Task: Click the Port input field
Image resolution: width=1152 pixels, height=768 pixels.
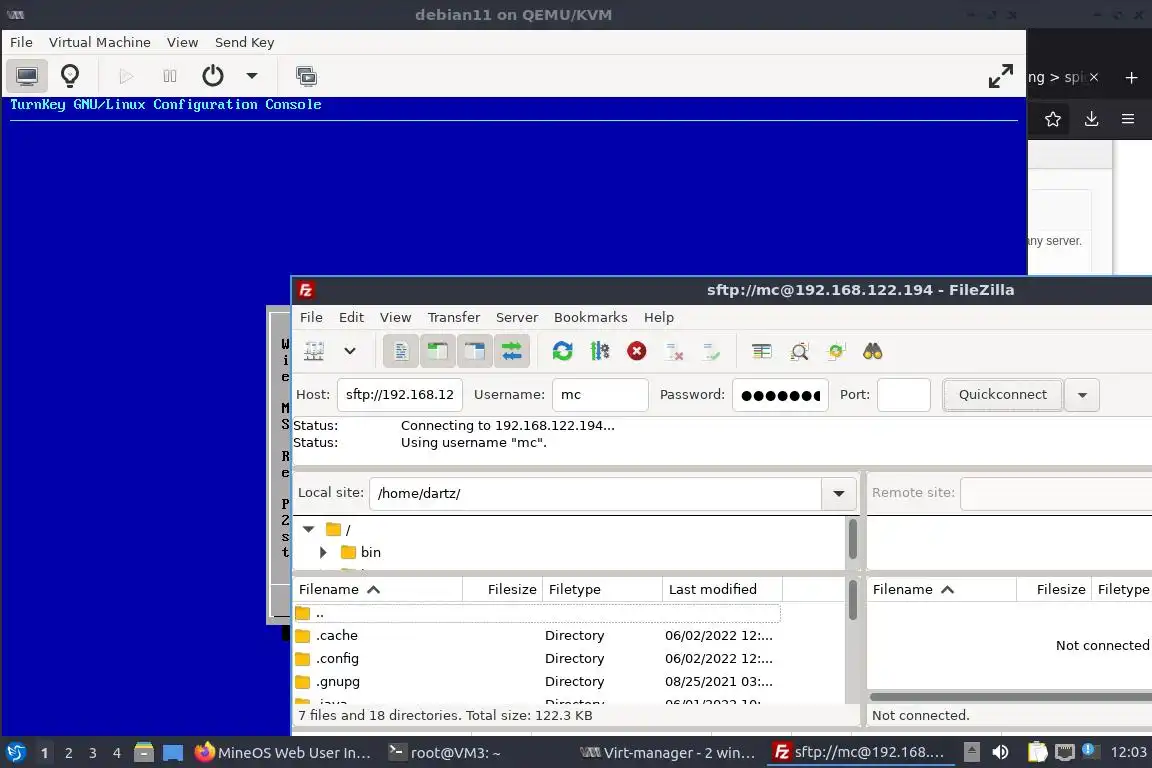Action: [904, 395]
